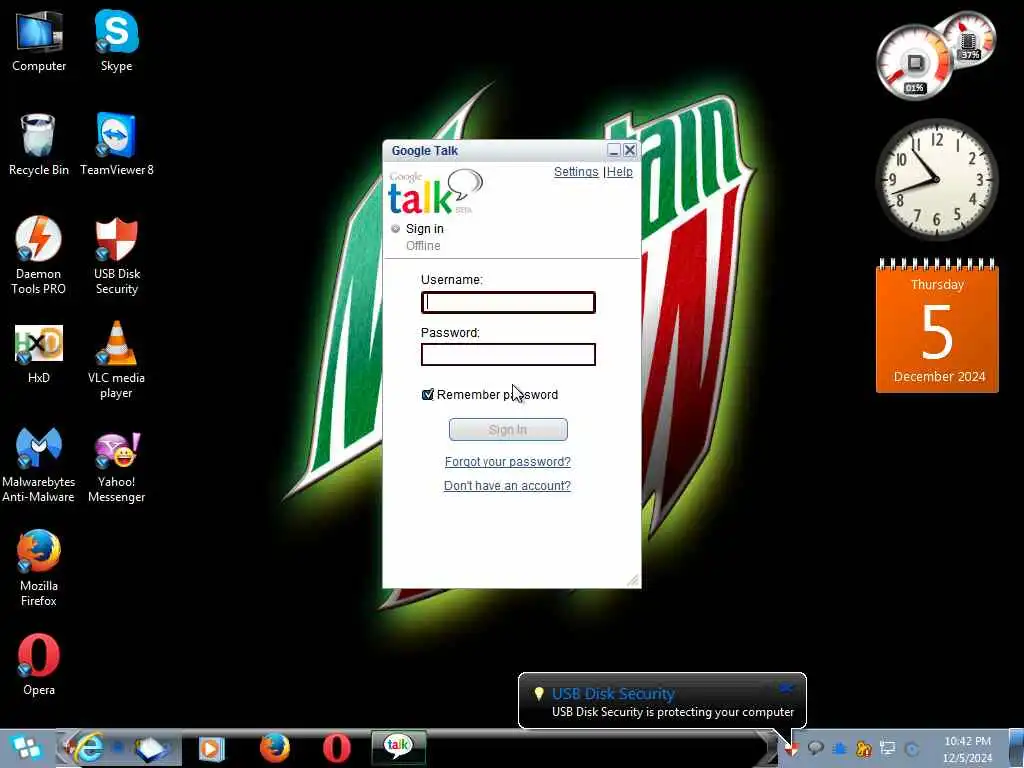1024x768 pixels.
Task: Click the orange calendar gadget
Action: click(937, 327)
